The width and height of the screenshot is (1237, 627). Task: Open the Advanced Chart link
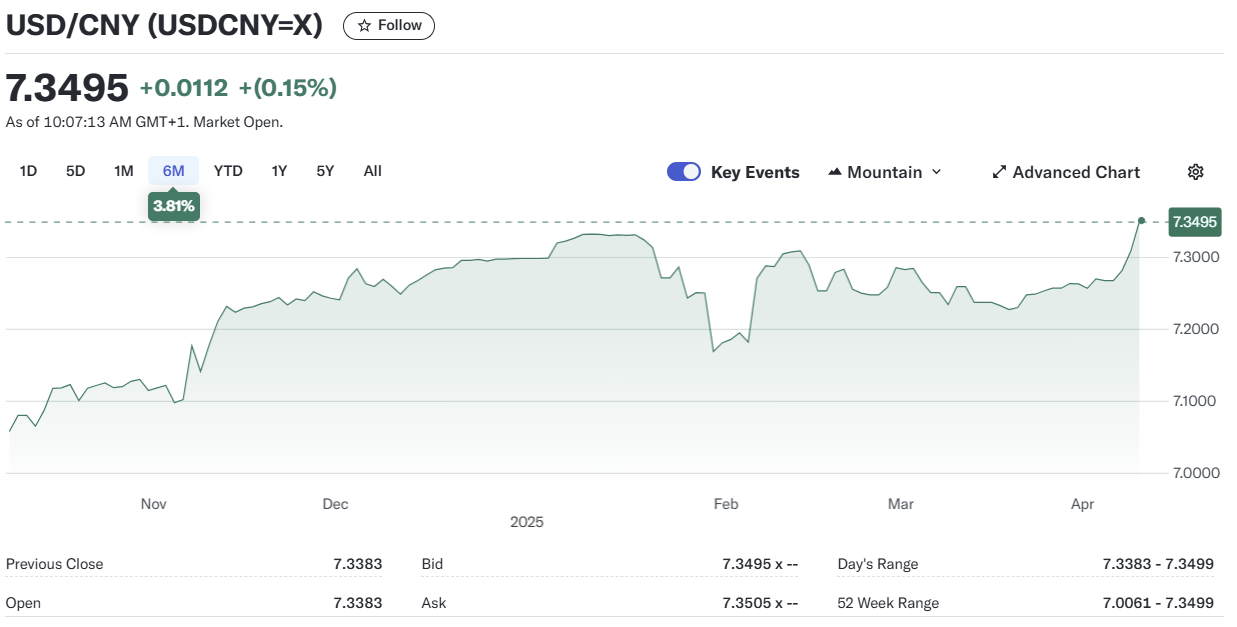(1075, 172)
